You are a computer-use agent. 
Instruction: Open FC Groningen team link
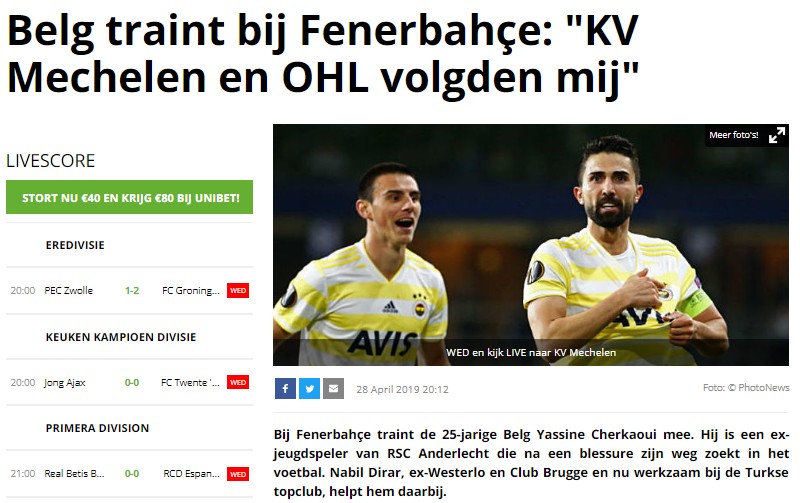(190, 291)
